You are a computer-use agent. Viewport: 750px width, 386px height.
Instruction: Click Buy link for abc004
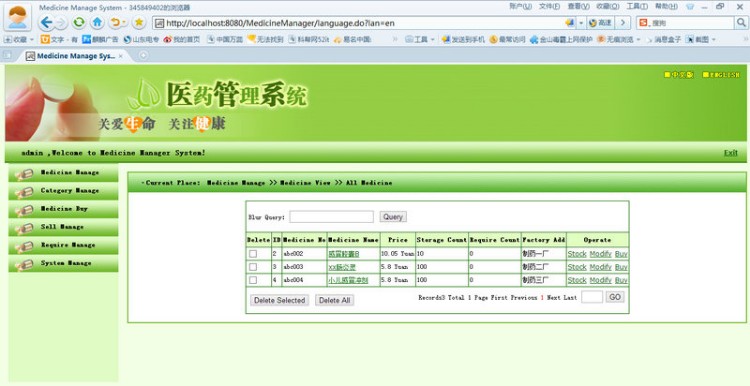(x=621, y=280)
